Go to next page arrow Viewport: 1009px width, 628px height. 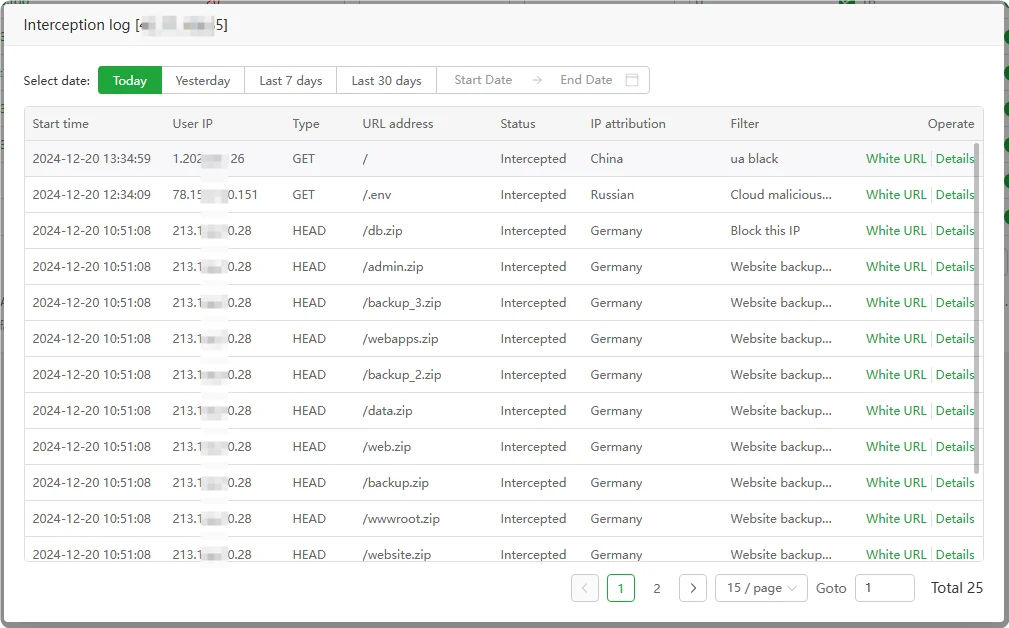click(692, 588)
